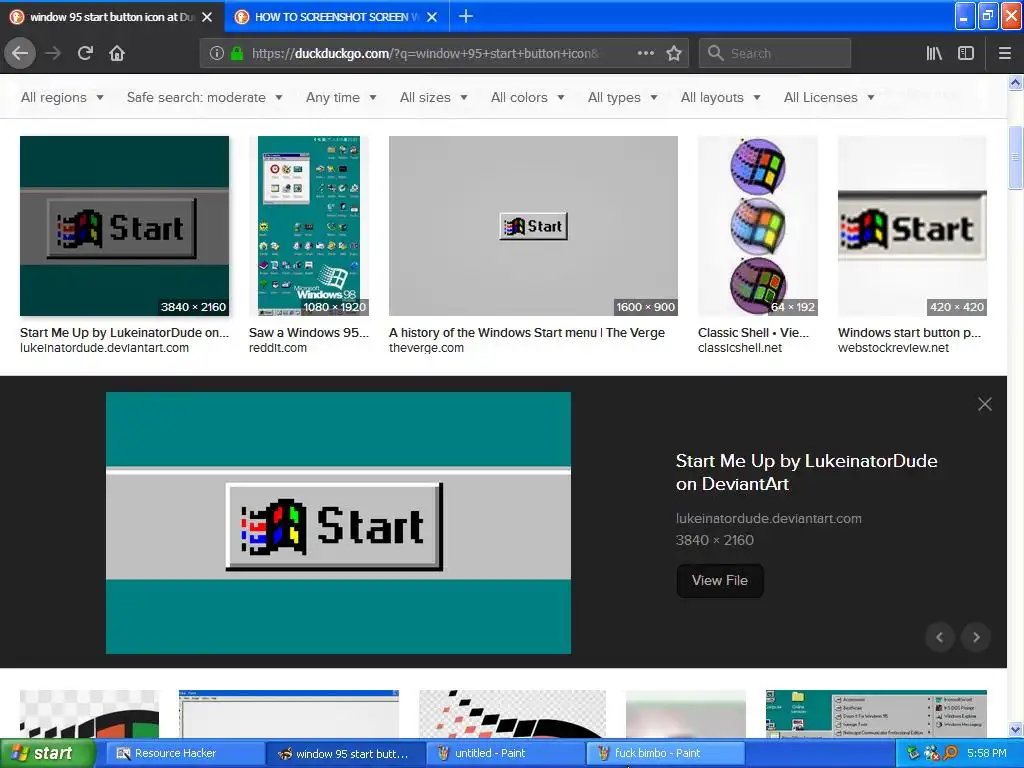Click the magnifier tray icon
Screen dimensions: 1024x768
[950, 753]
